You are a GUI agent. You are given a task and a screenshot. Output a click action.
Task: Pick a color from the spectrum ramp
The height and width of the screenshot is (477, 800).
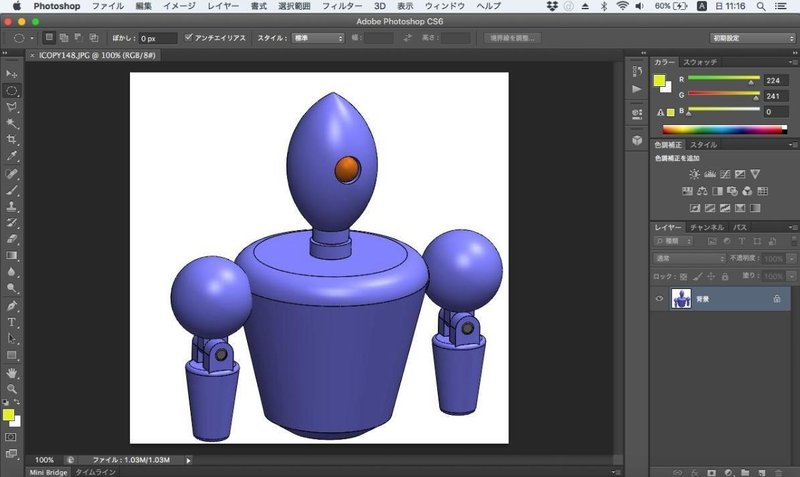pyautogui.click(x=724, y=130)
